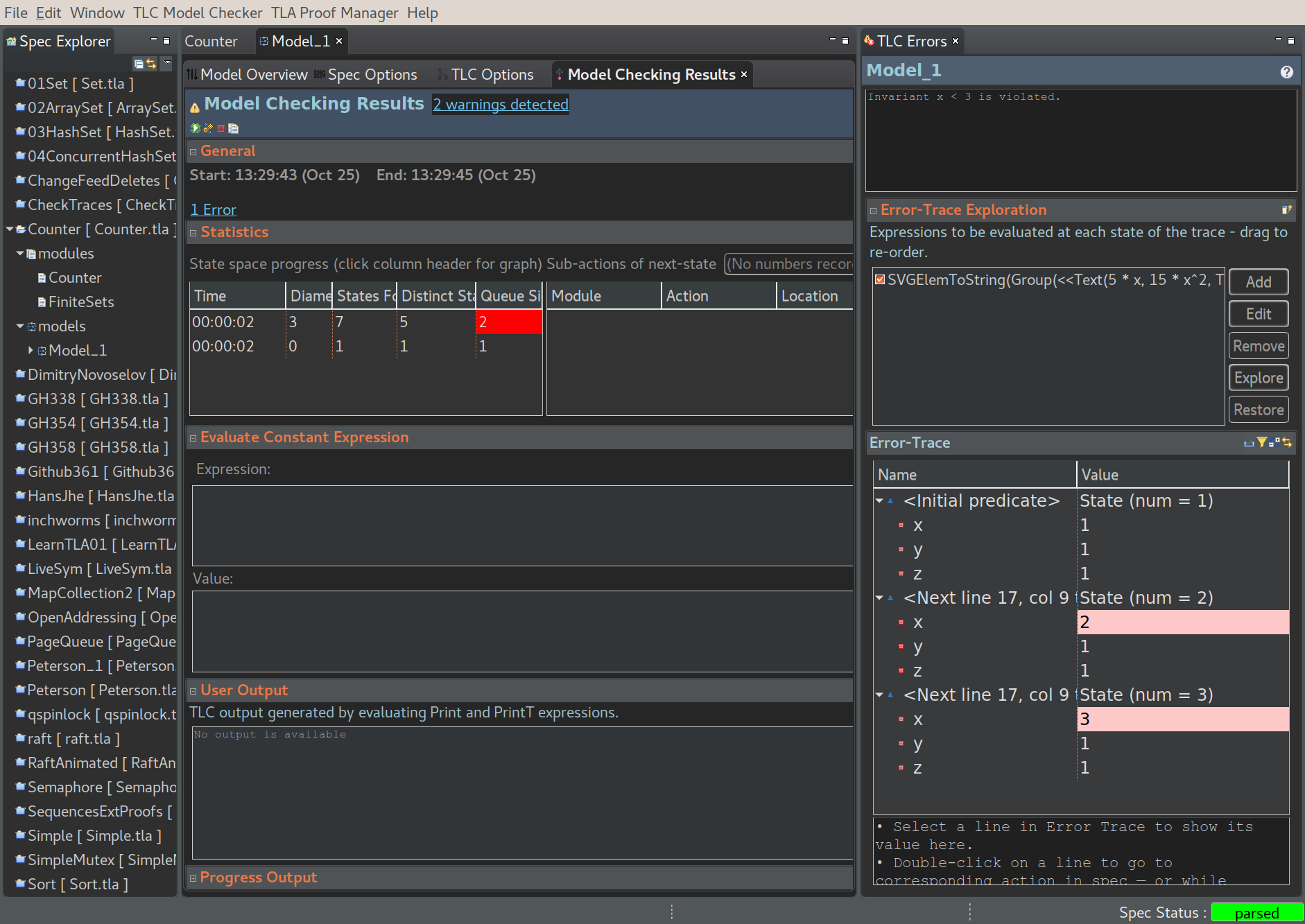The height and width of the screenshot is (924, 1305).
Task: Toggle the SVGElemToString exploration expression checkbox
Action: 879,280
